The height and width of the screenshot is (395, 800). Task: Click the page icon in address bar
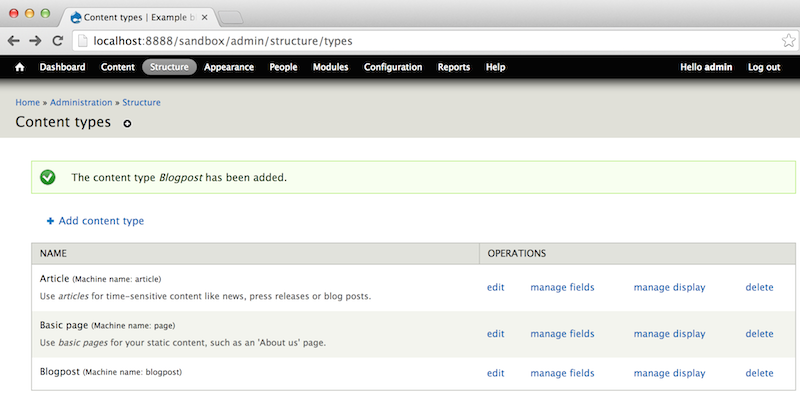click(x=83, y=41)
